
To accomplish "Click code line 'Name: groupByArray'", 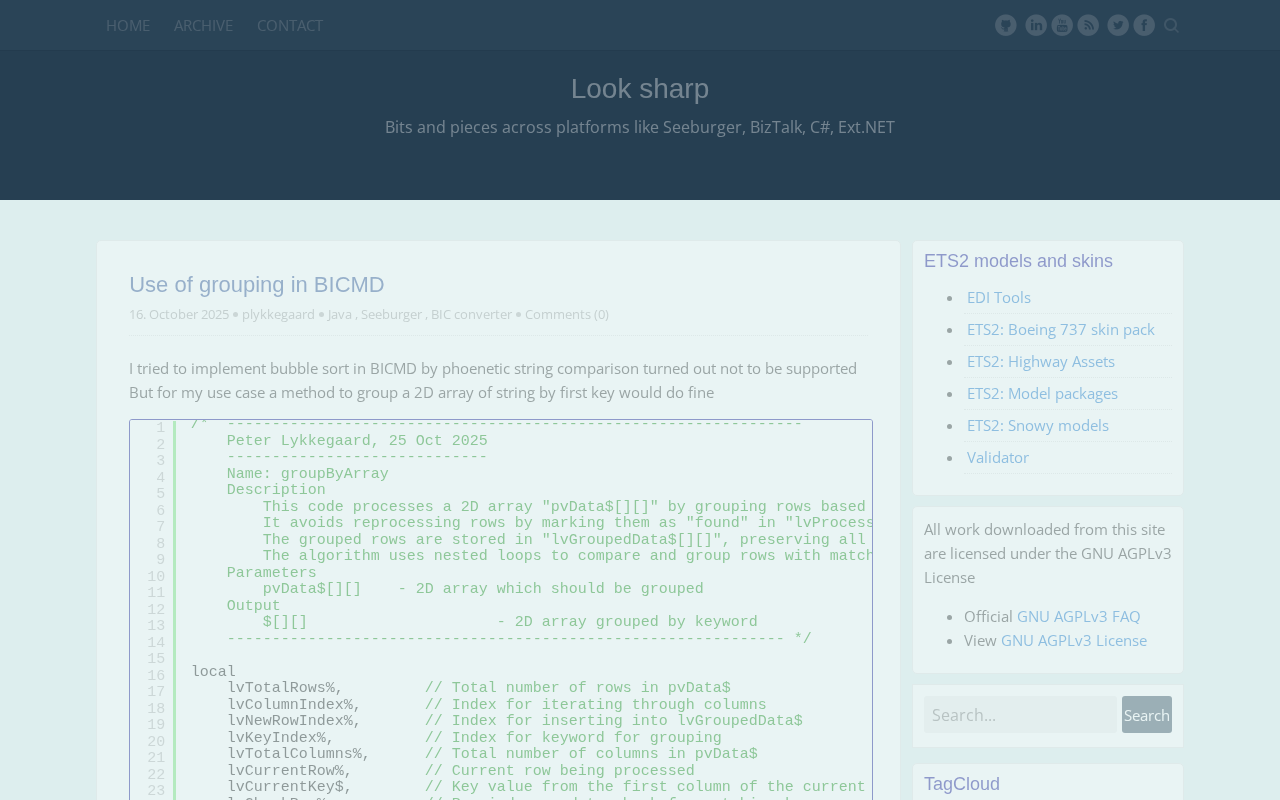I will pos(308,474).
